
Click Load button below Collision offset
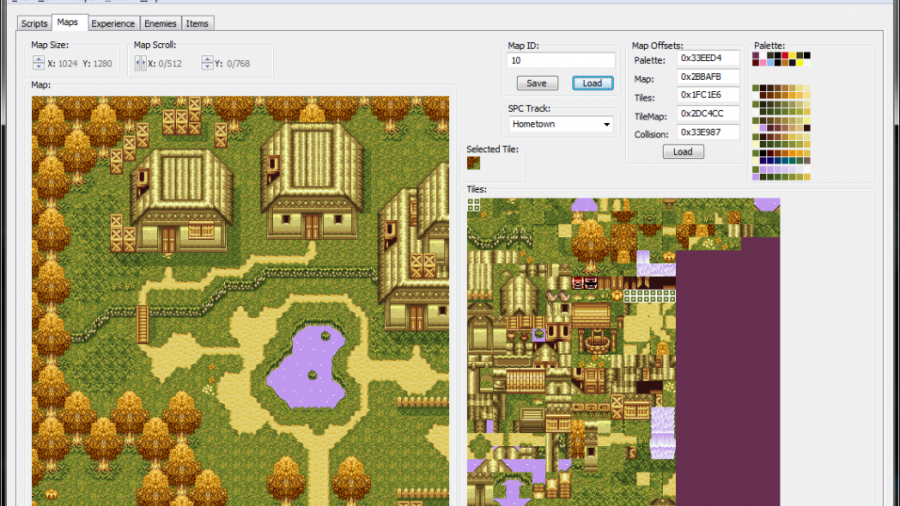click(x=683, y=152)
